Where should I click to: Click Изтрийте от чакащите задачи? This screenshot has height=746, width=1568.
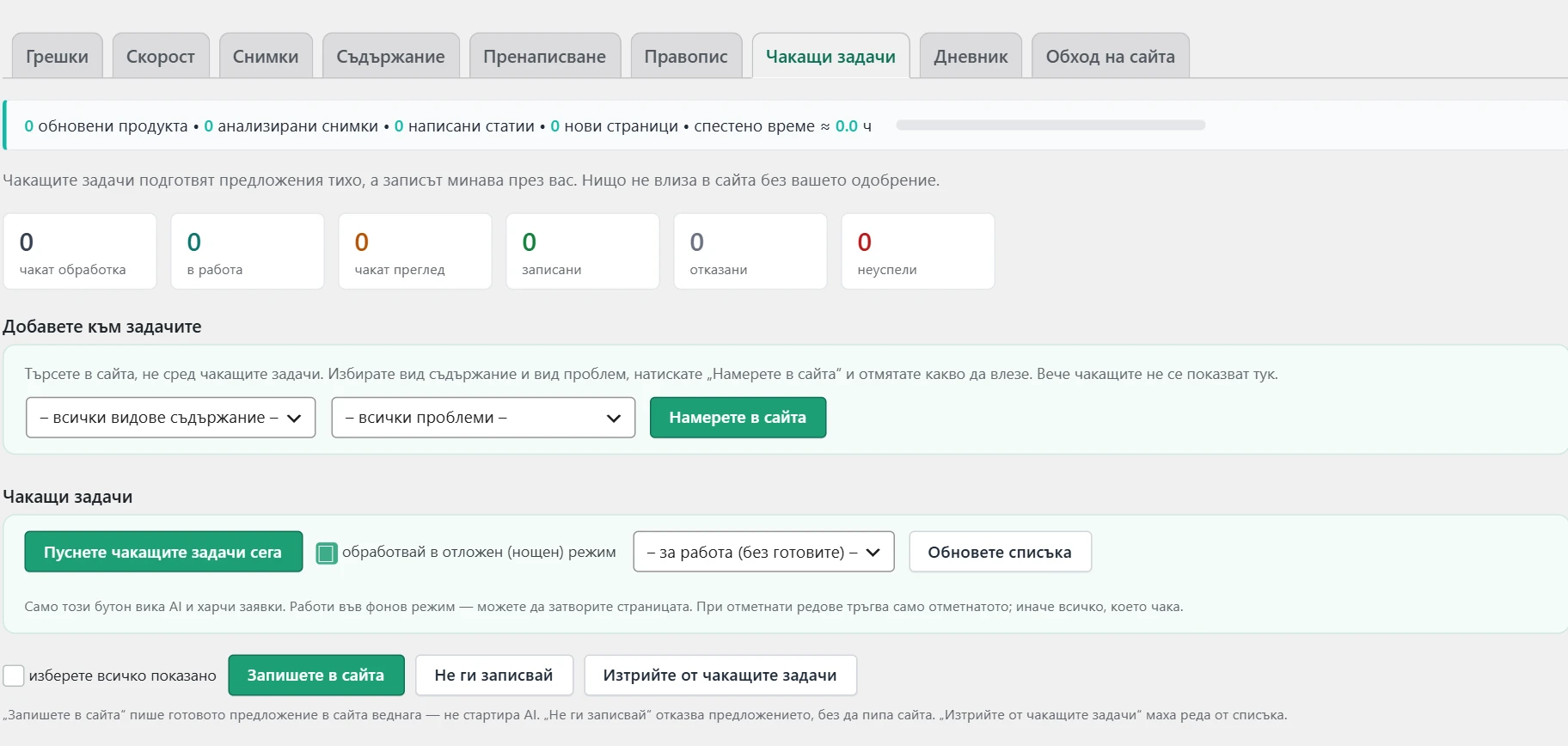pyautogui.click(x=720, y=676)
